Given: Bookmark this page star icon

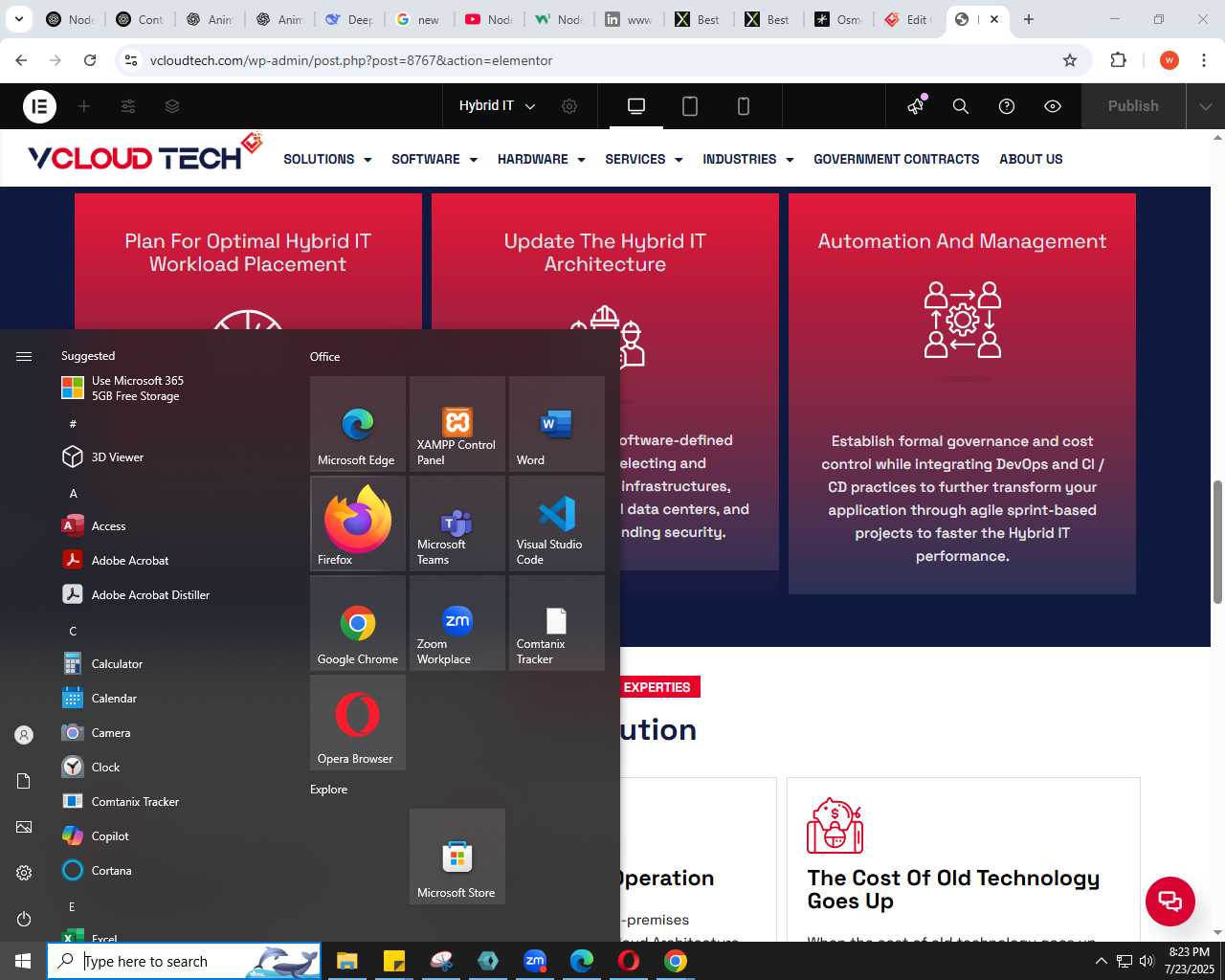Looking at the screenshot, I should pos(1070,60).
